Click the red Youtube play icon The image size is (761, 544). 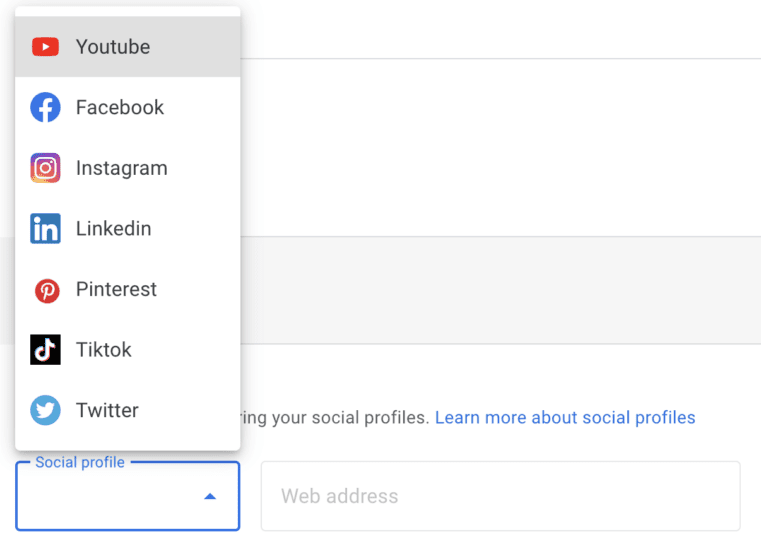click(45, 47)
